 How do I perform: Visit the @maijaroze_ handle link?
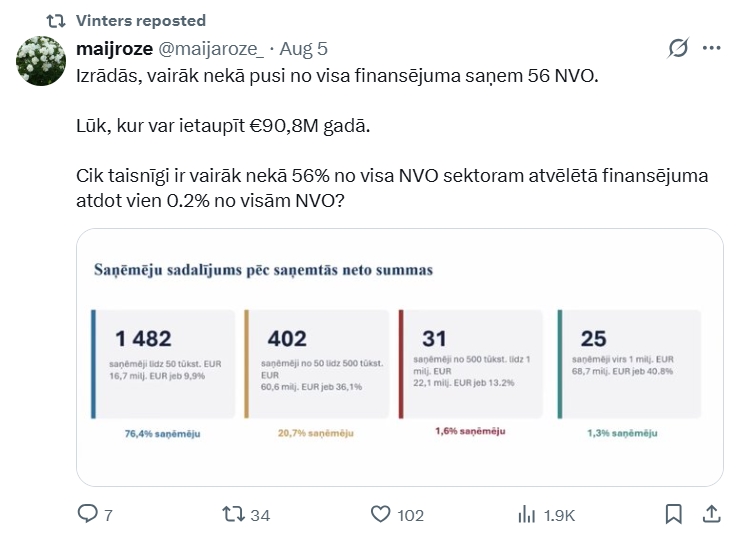[211, 49]
